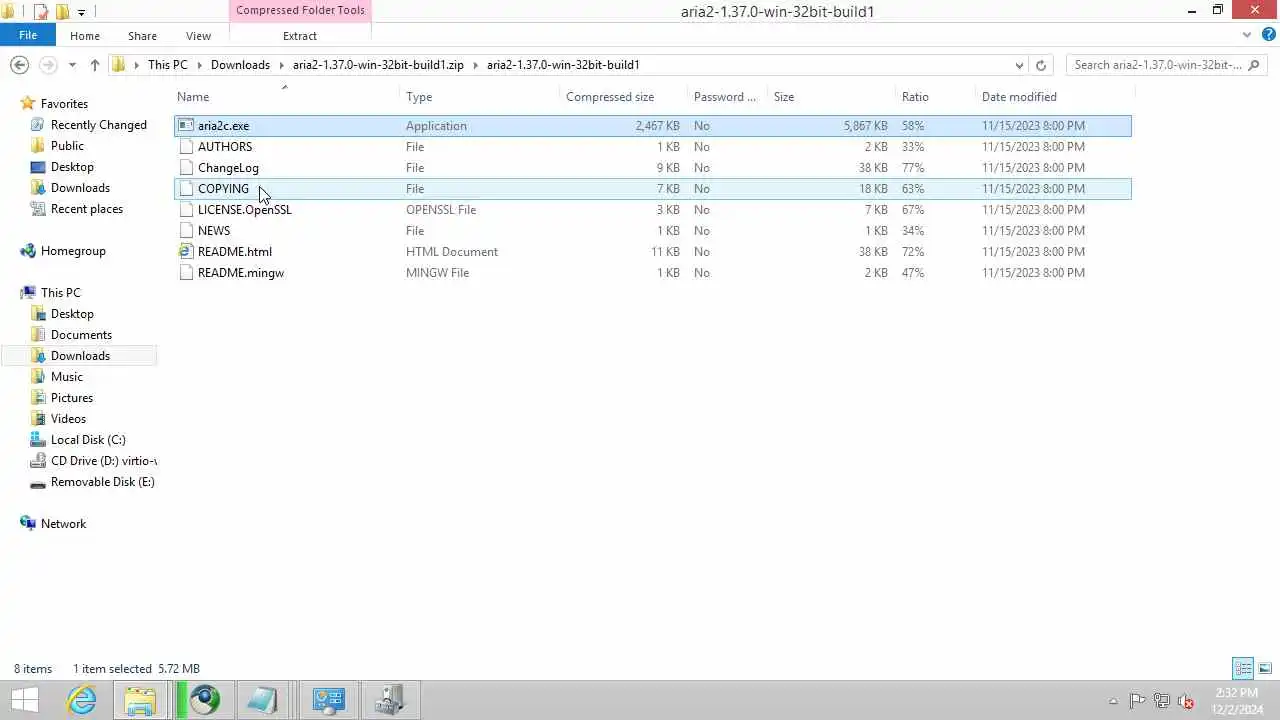Click the Removable Disk (E:) icon
The image size is (1280, 720).
38,482
